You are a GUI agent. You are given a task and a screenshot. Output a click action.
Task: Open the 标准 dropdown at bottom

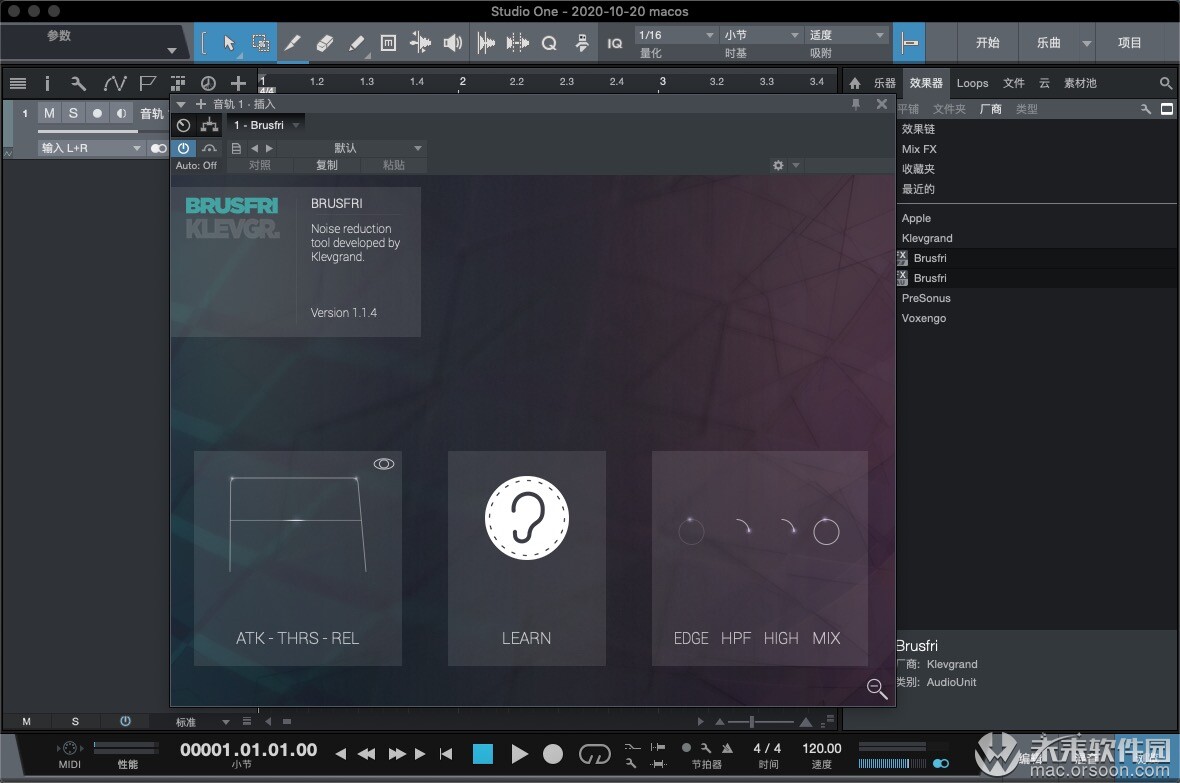tap(202, 722)
